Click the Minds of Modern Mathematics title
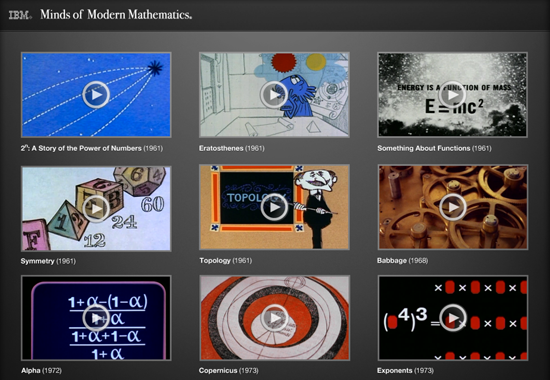The width and height of the screenshot is (550, 380). [x=116, y=14]
